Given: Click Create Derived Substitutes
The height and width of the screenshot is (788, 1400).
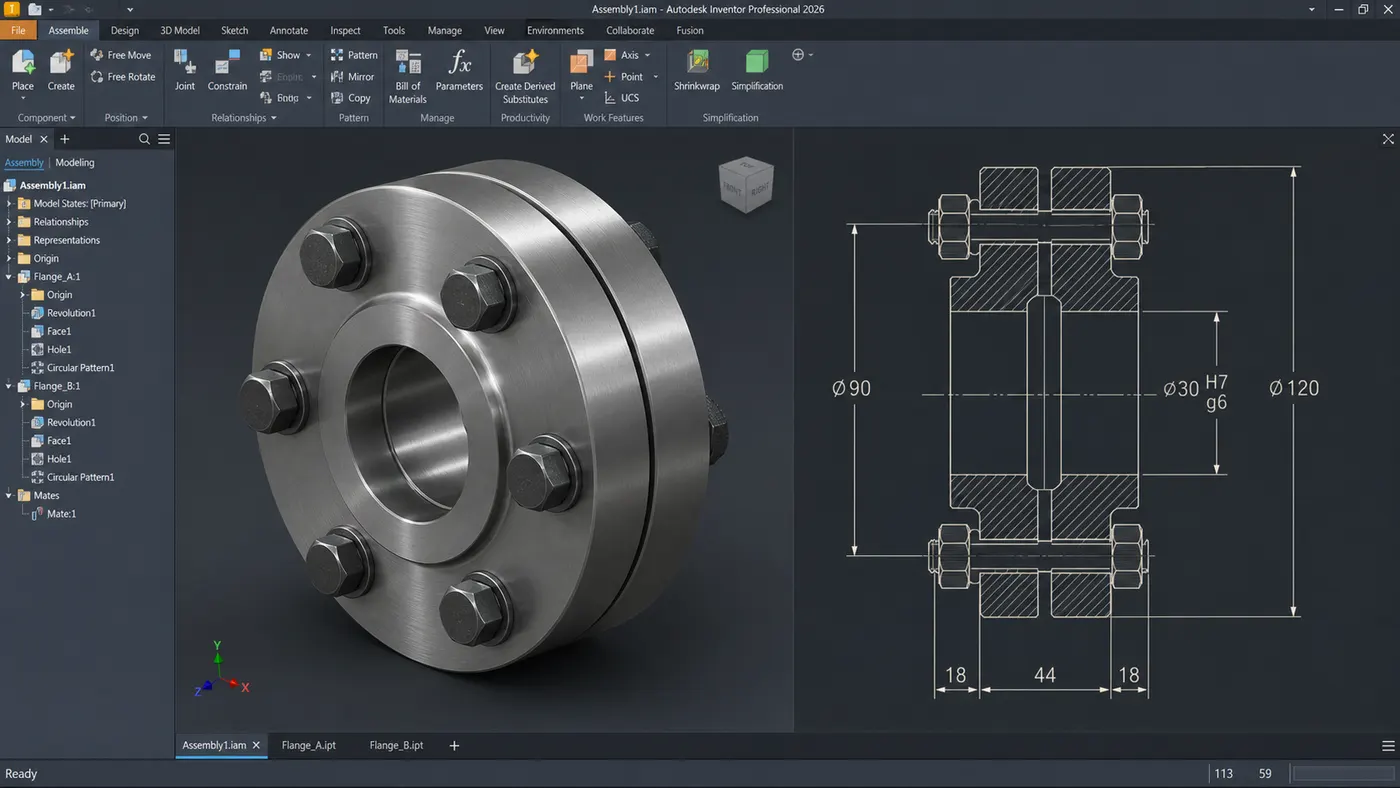Looking at the screenshot, I should point(525,77).
